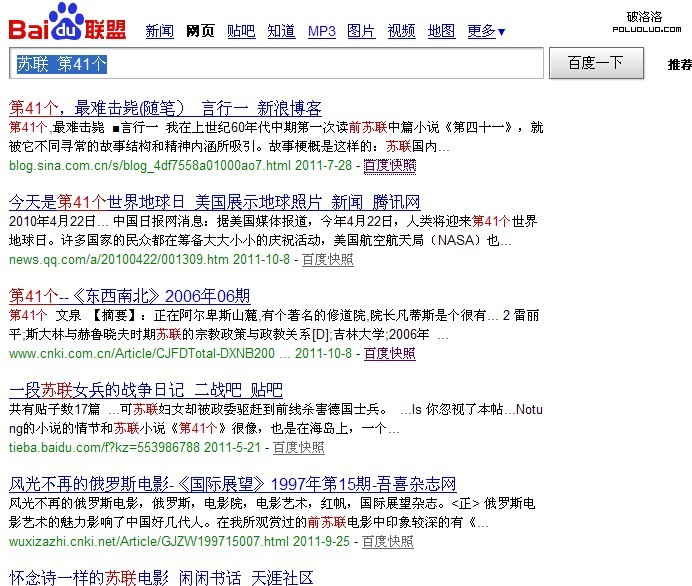Image resolution: width=692 pixels, height=586 pixels.
Task: View 百度快照 for the blog.sina.com.cn result
Action: 389,165
